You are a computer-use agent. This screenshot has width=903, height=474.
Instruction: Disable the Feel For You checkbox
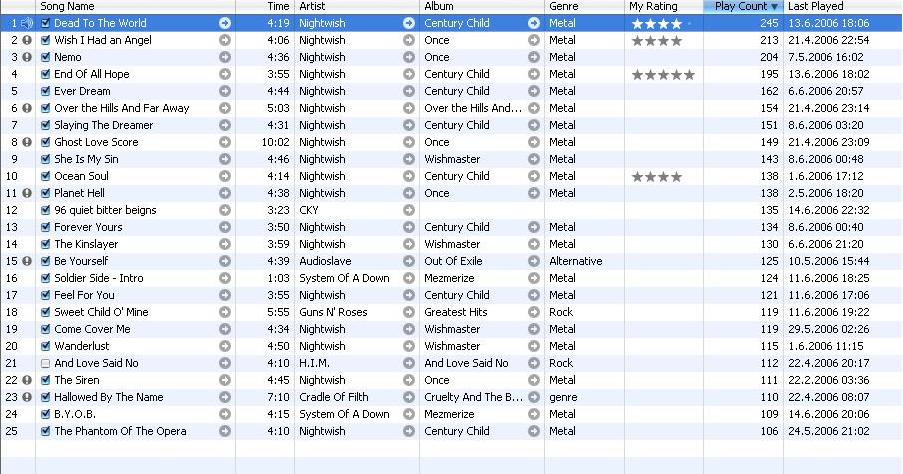click(45, 295)
